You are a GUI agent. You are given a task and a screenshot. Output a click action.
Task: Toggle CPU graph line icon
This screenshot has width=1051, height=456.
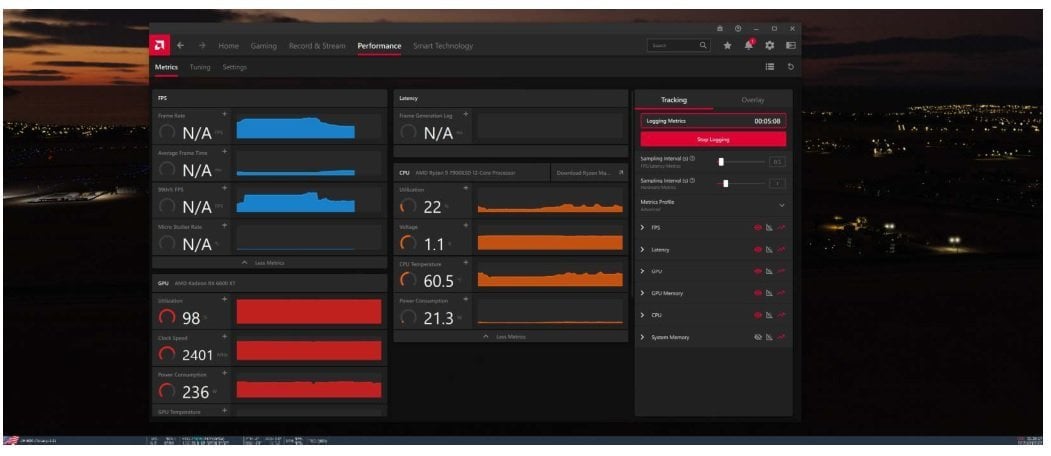(x=782, y=315)
